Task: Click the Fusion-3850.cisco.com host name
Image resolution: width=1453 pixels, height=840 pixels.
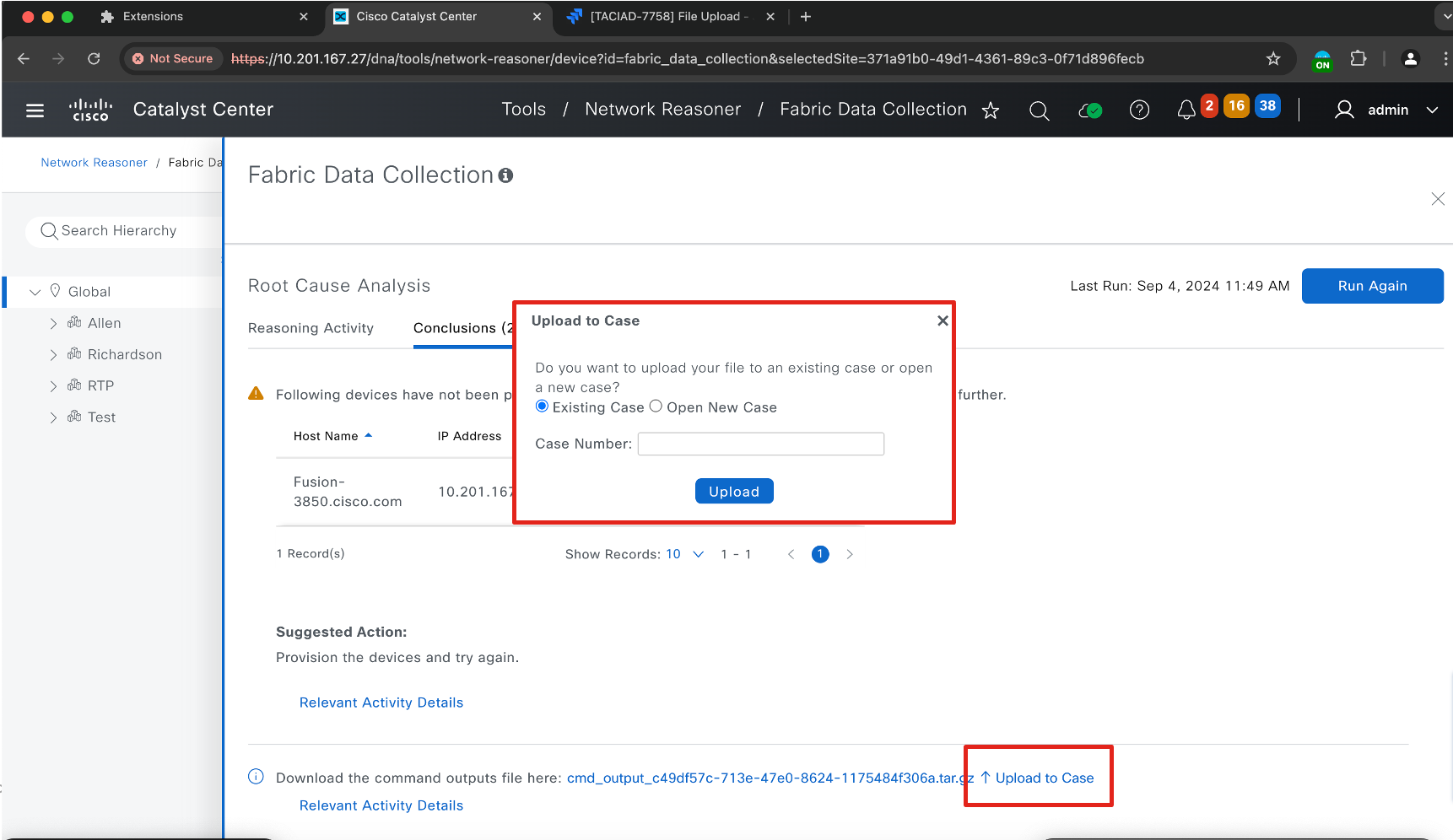Action: 348,492
